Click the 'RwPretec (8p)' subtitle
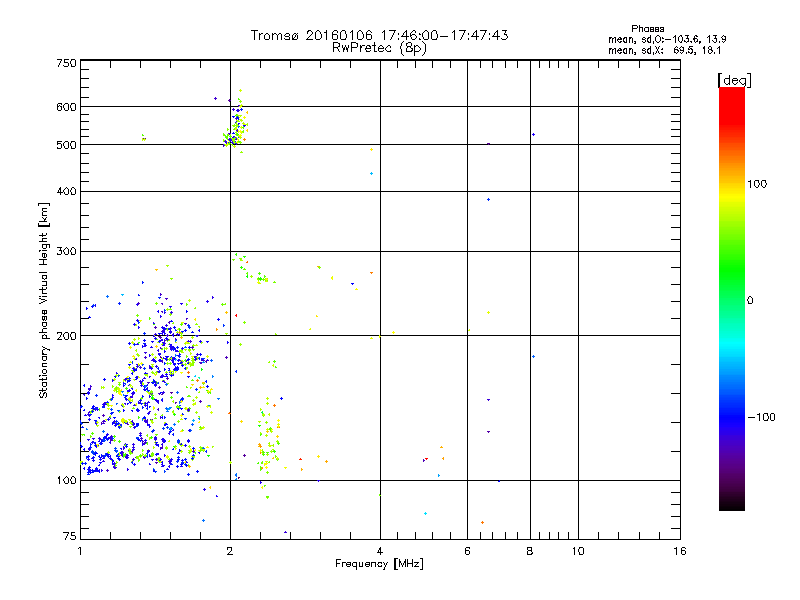 [x=379, y=48]
